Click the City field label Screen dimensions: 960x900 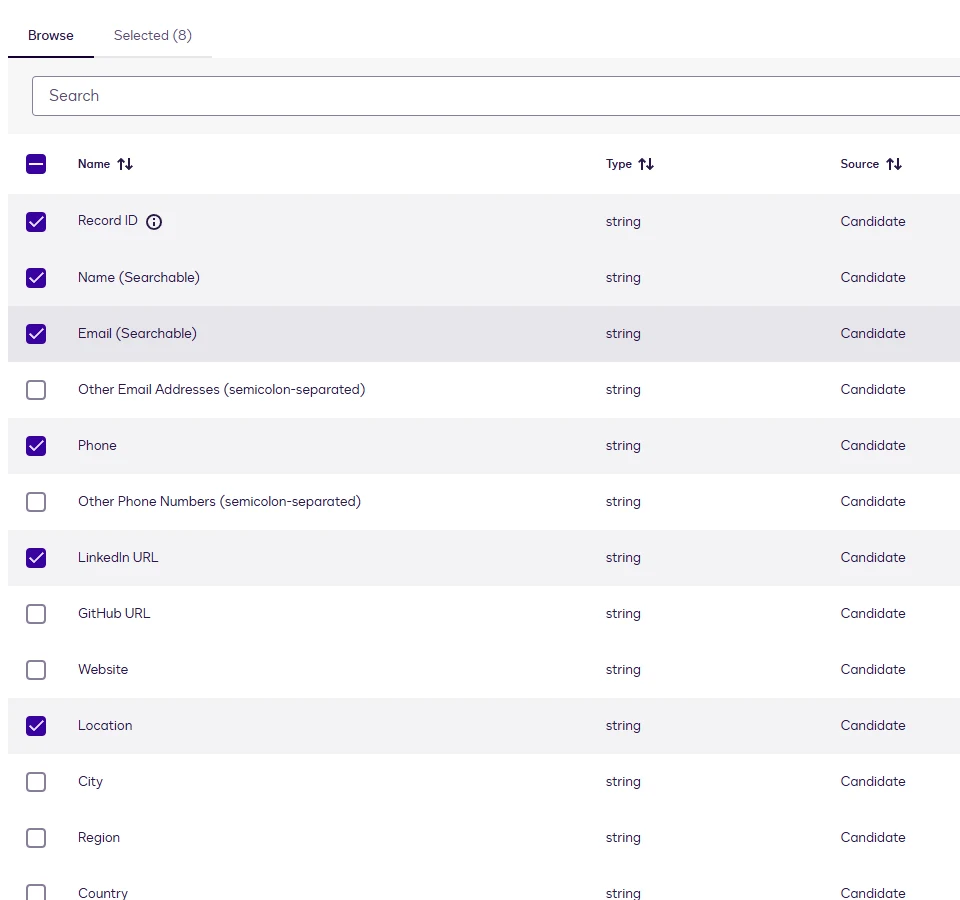point(91,782)
